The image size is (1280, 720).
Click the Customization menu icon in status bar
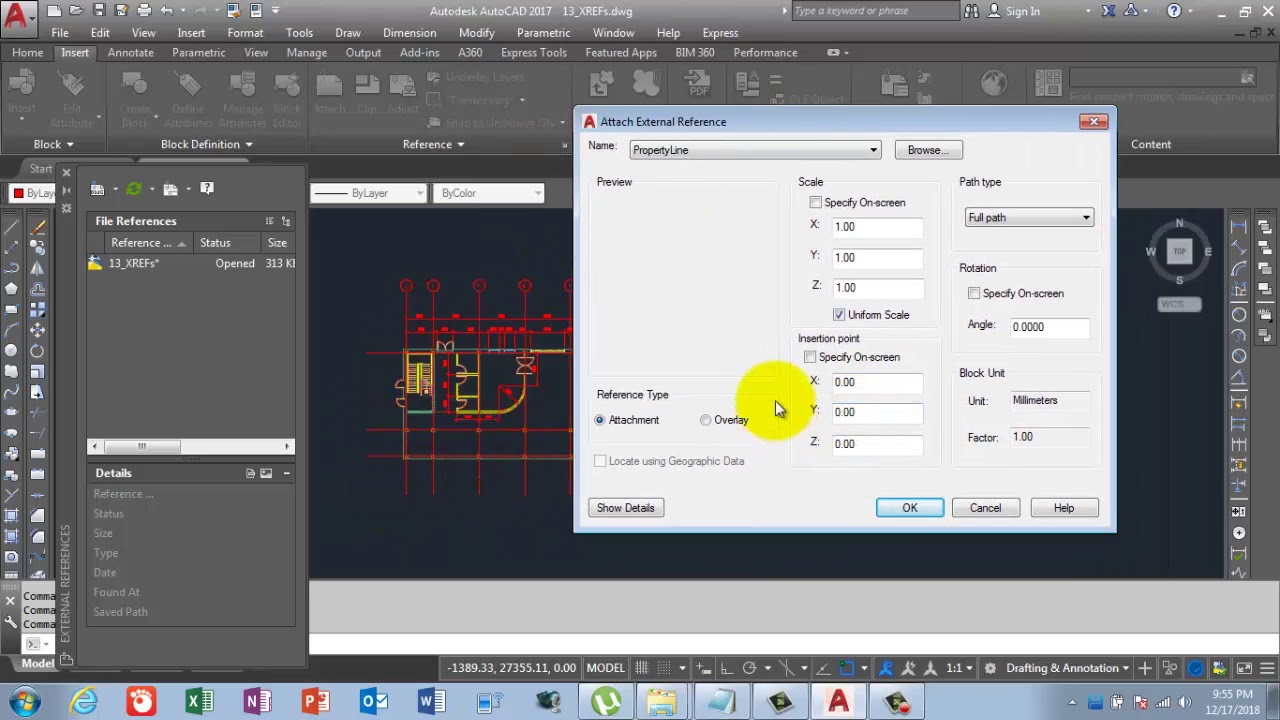coord(1268,668)
